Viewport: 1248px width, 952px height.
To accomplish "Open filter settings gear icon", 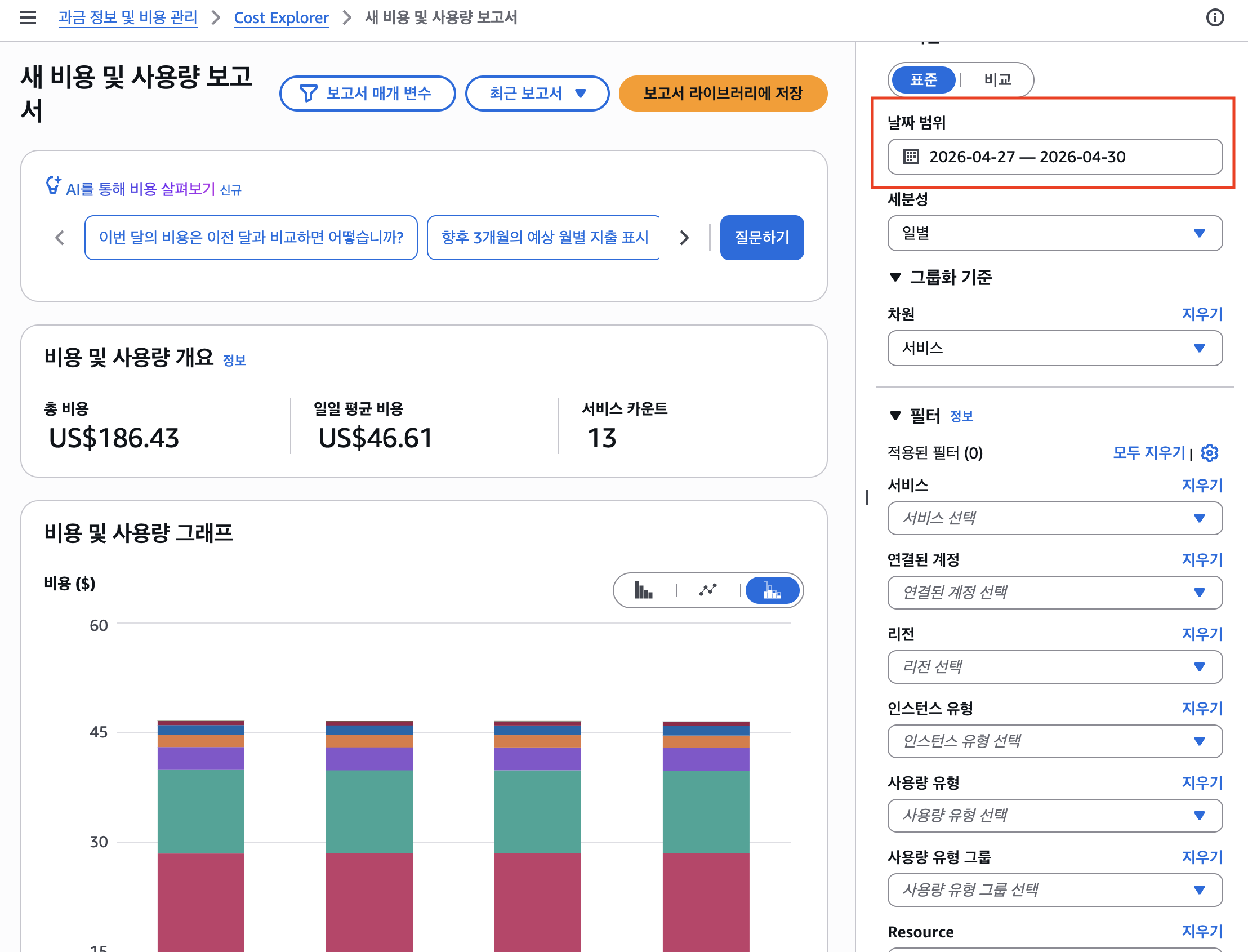I will coord(1210,453).
